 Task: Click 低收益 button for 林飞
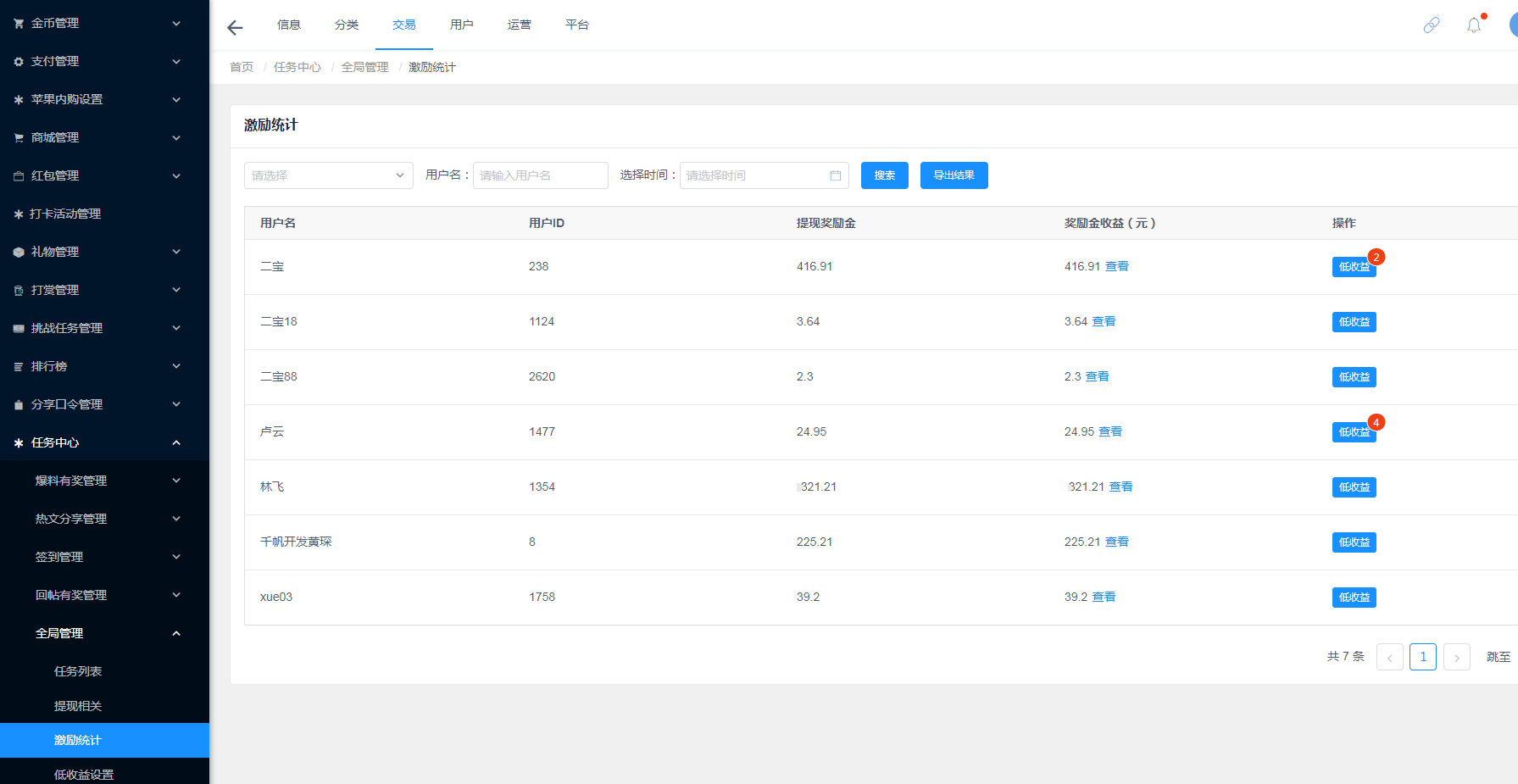click(x=1354, y=487)
